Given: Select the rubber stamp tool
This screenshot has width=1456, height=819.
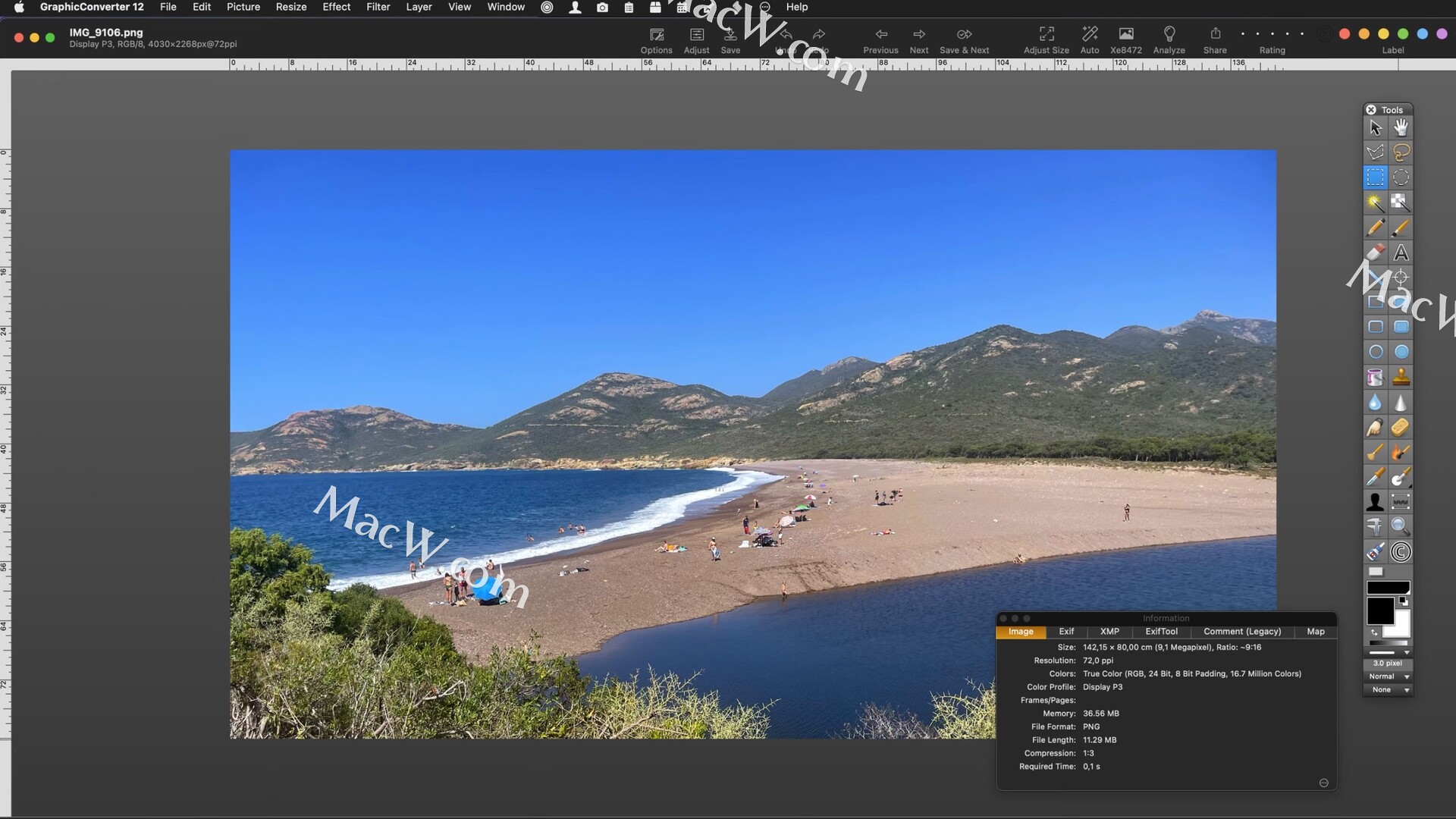Looking at the screenshot, I should coord(1401,377).
